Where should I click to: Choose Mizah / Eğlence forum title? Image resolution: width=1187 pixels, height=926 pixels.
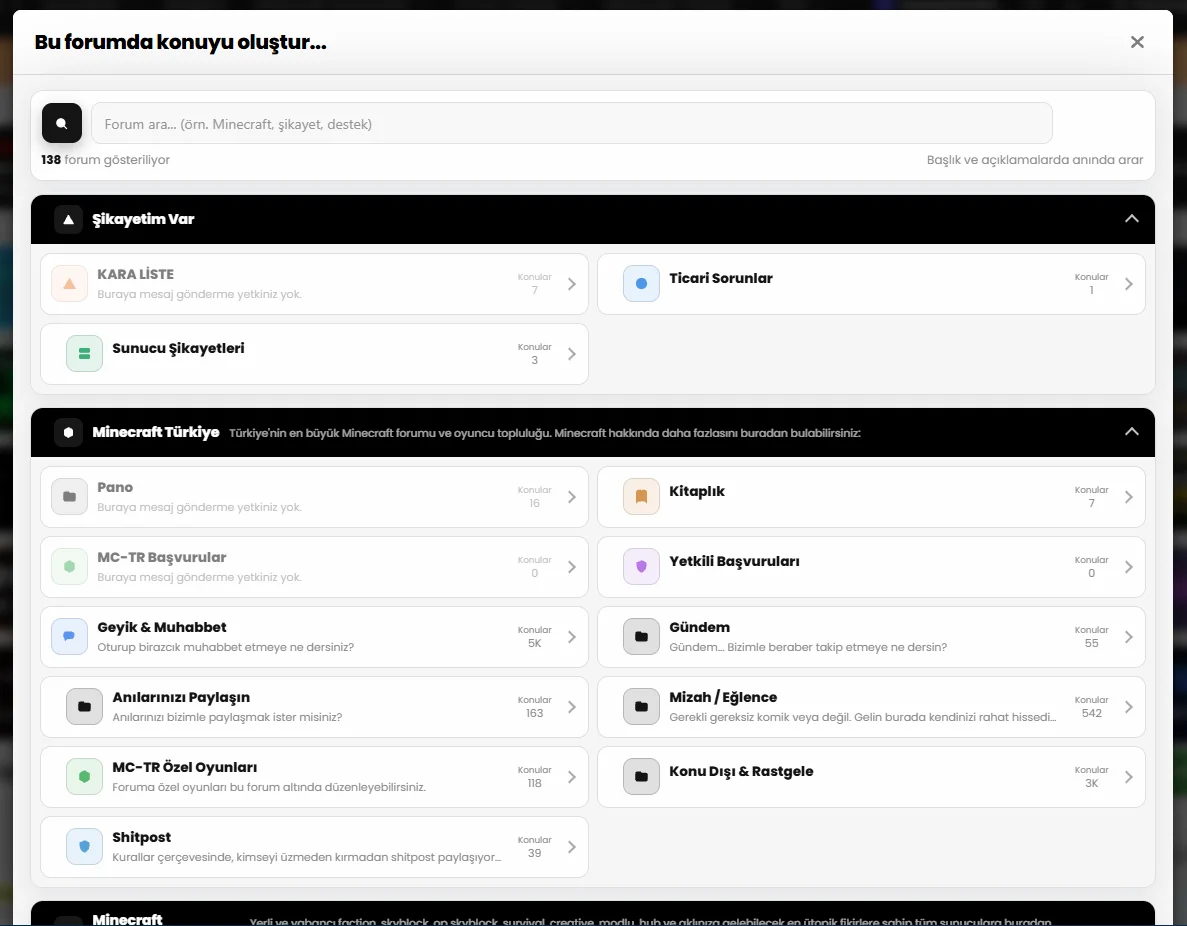pyautogui.click(x=723, y=697)
